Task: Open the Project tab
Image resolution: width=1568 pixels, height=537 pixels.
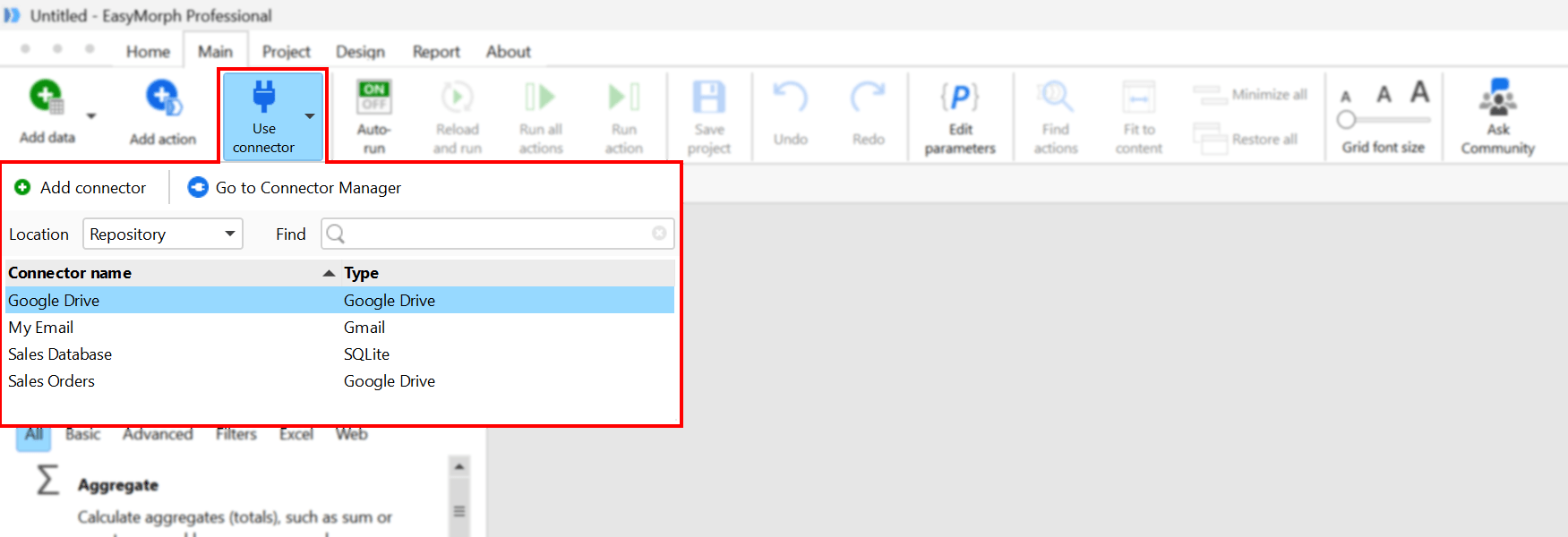Action: tap(287, 52)
